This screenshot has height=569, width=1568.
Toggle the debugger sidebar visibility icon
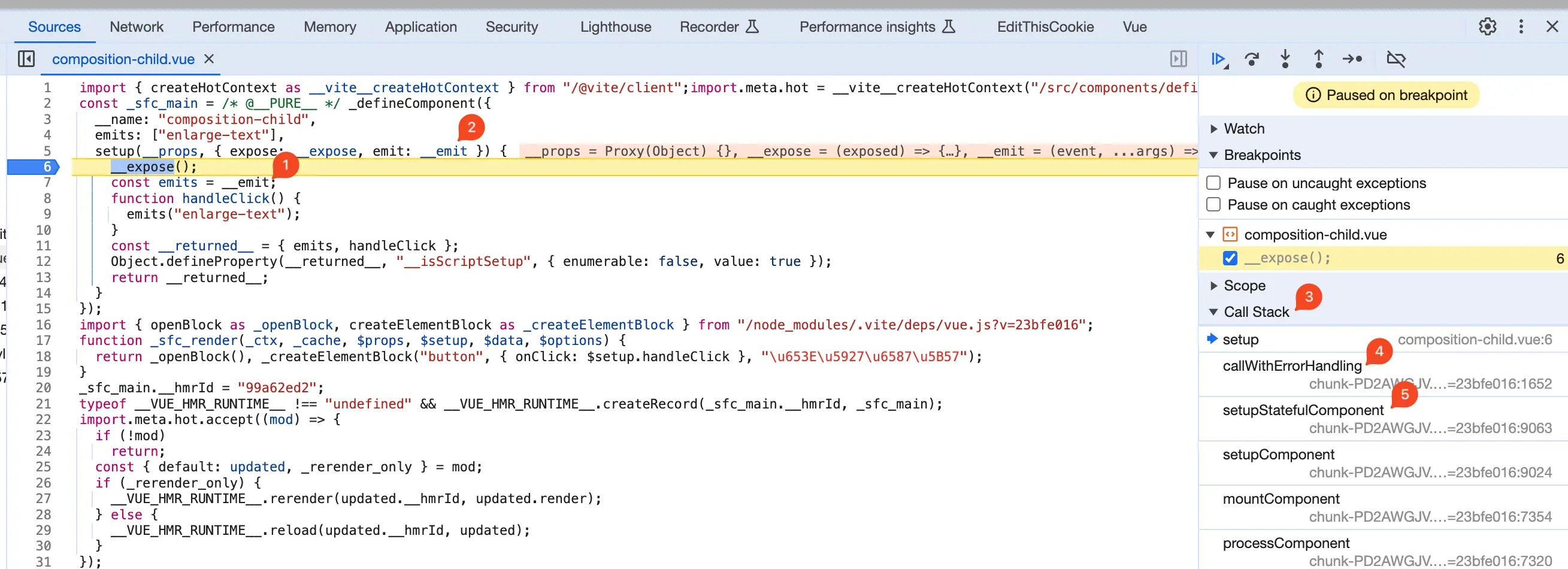tap(1179, 59)
